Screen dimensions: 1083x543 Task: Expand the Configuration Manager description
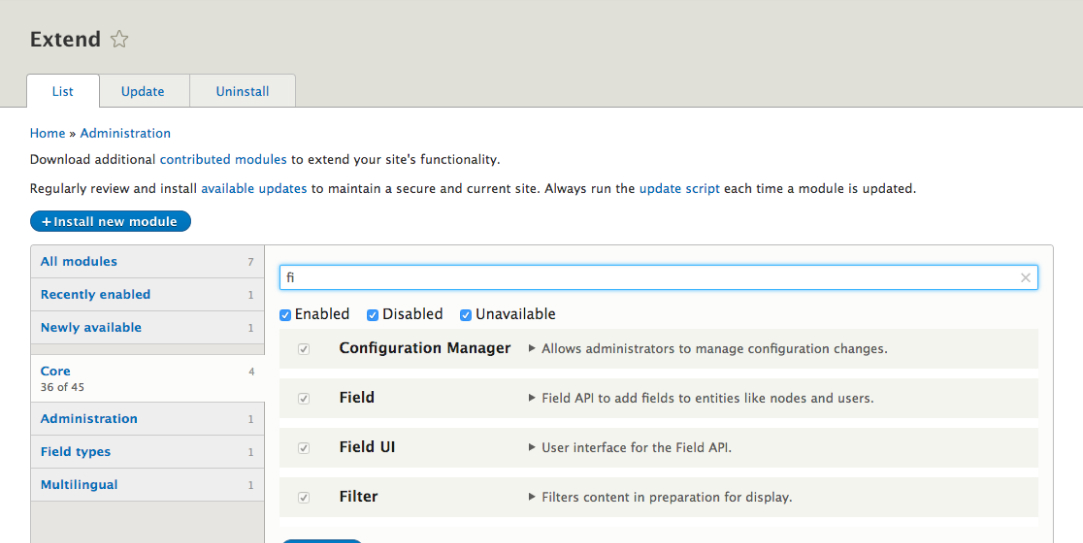(532, 349)
